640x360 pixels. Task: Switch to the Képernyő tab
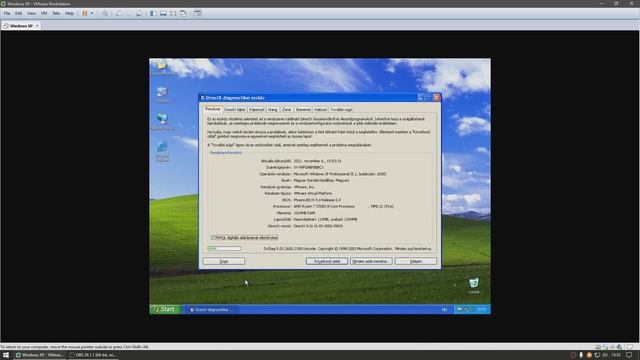tap(257, 109)
